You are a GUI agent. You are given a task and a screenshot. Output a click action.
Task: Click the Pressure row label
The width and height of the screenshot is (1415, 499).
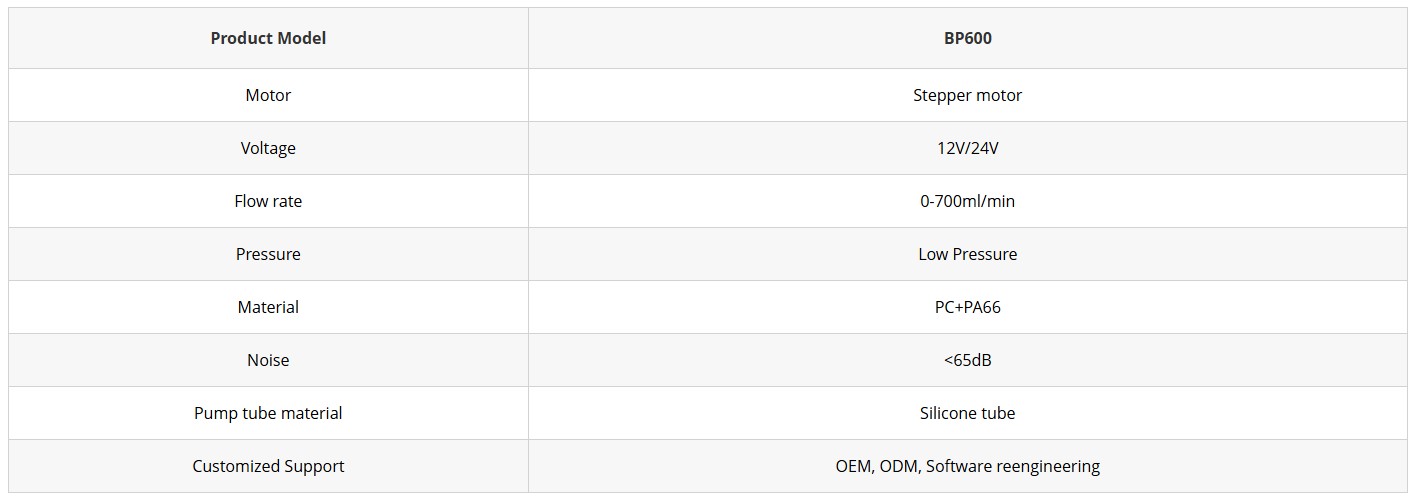pyautogui.click(x=268, y=254)
